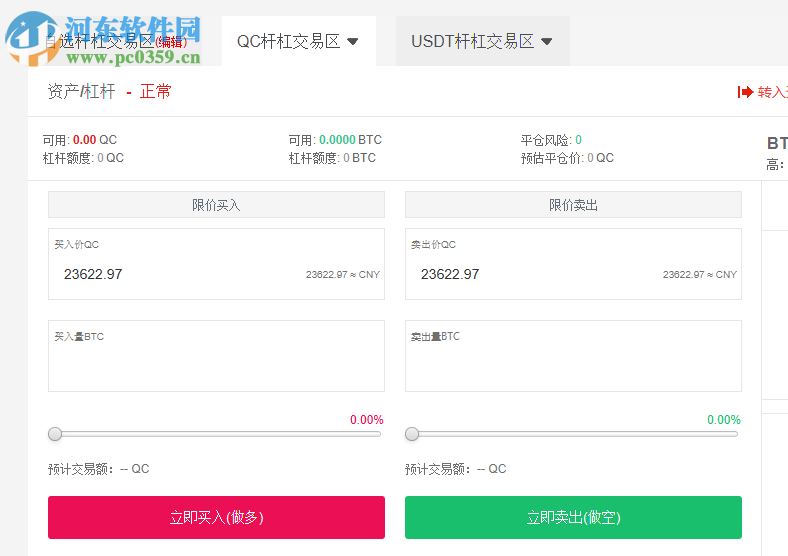Focus the 买入价QC price field
This screenshot has height=556, width=788.
pos(180,274)
